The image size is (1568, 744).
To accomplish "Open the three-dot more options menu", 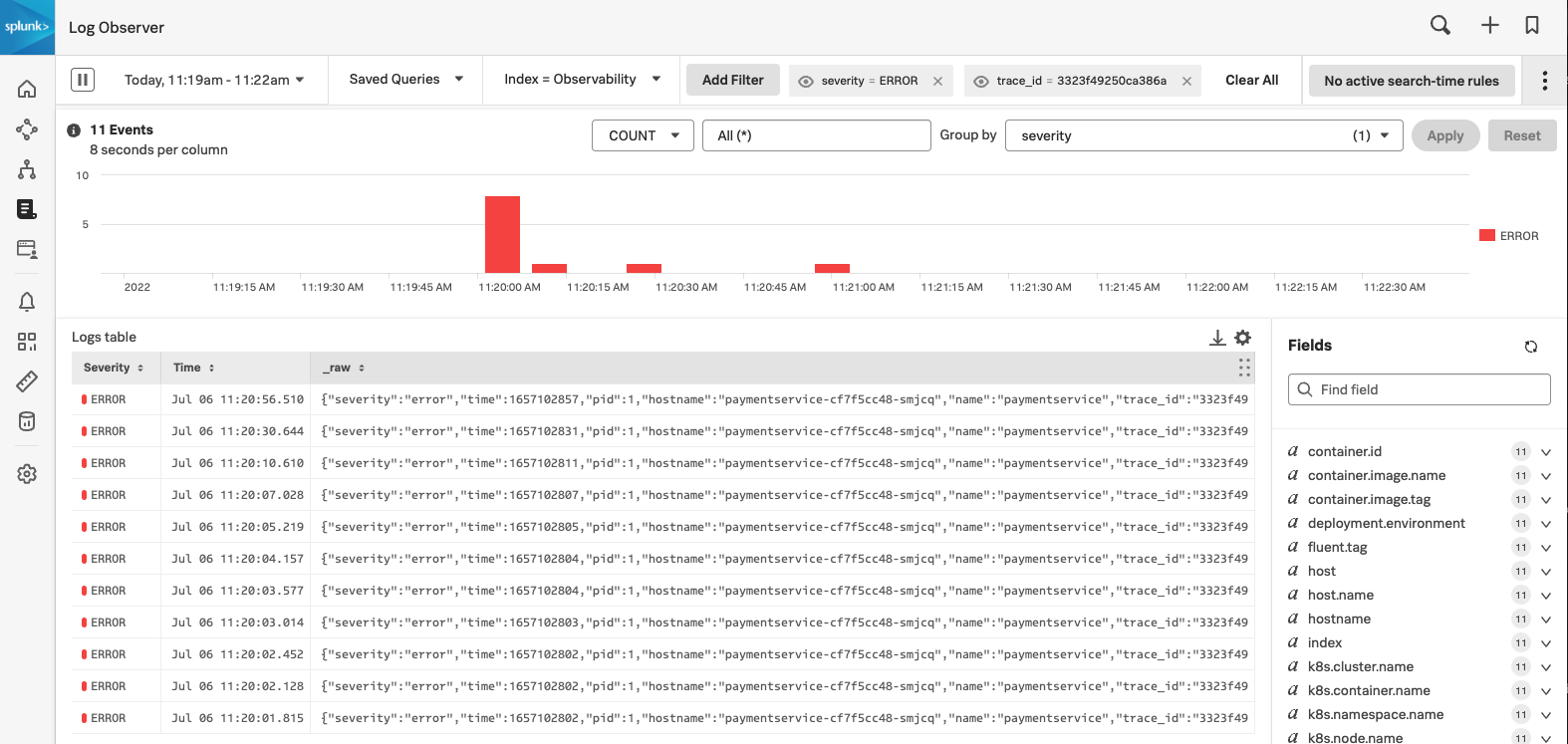I will [1545, 81].
